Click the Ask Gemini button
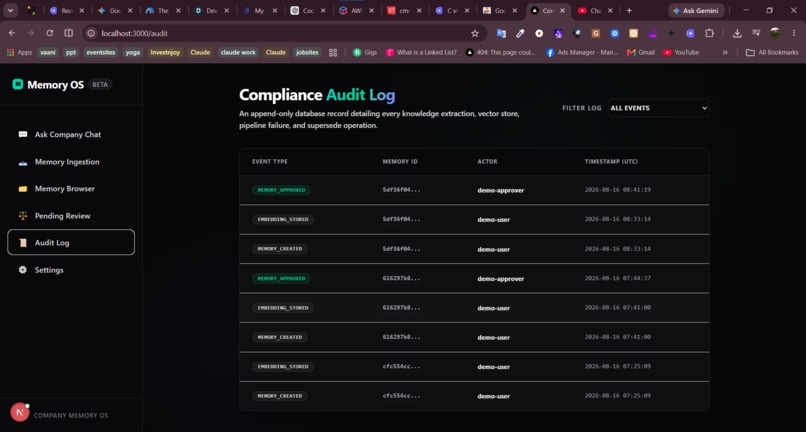The height and width of the screenshot is (432, 806). (696, 10)
